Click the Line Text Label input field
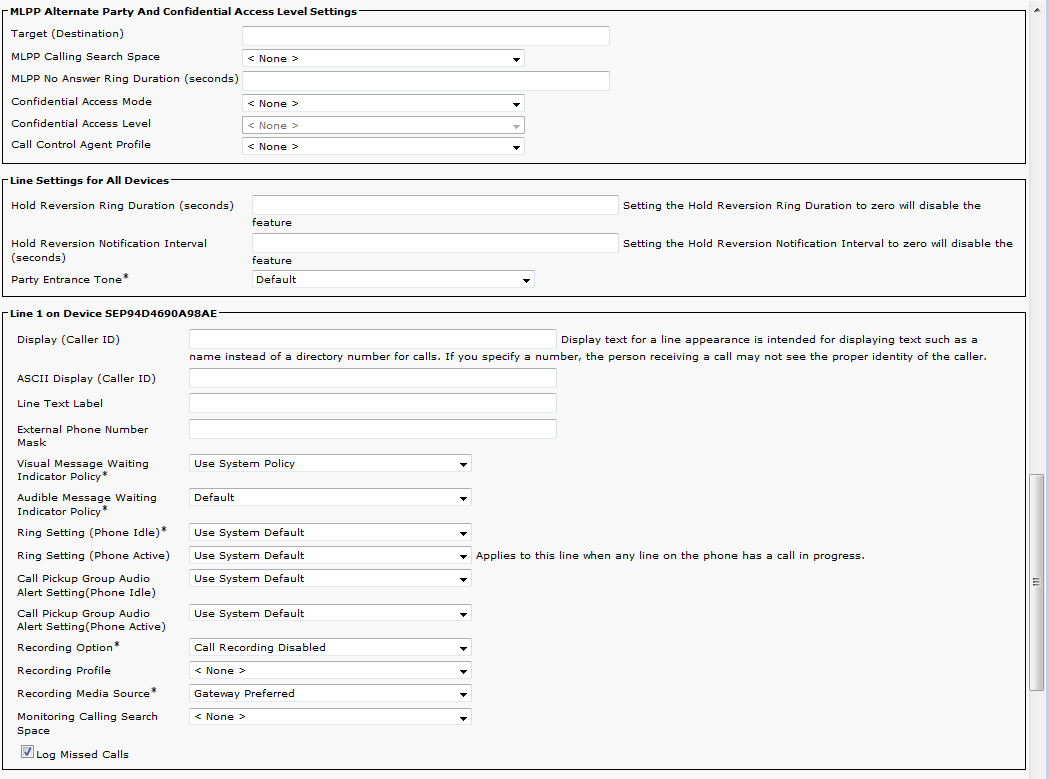This screenshot has width=1049, height=779. pos(372,403)
